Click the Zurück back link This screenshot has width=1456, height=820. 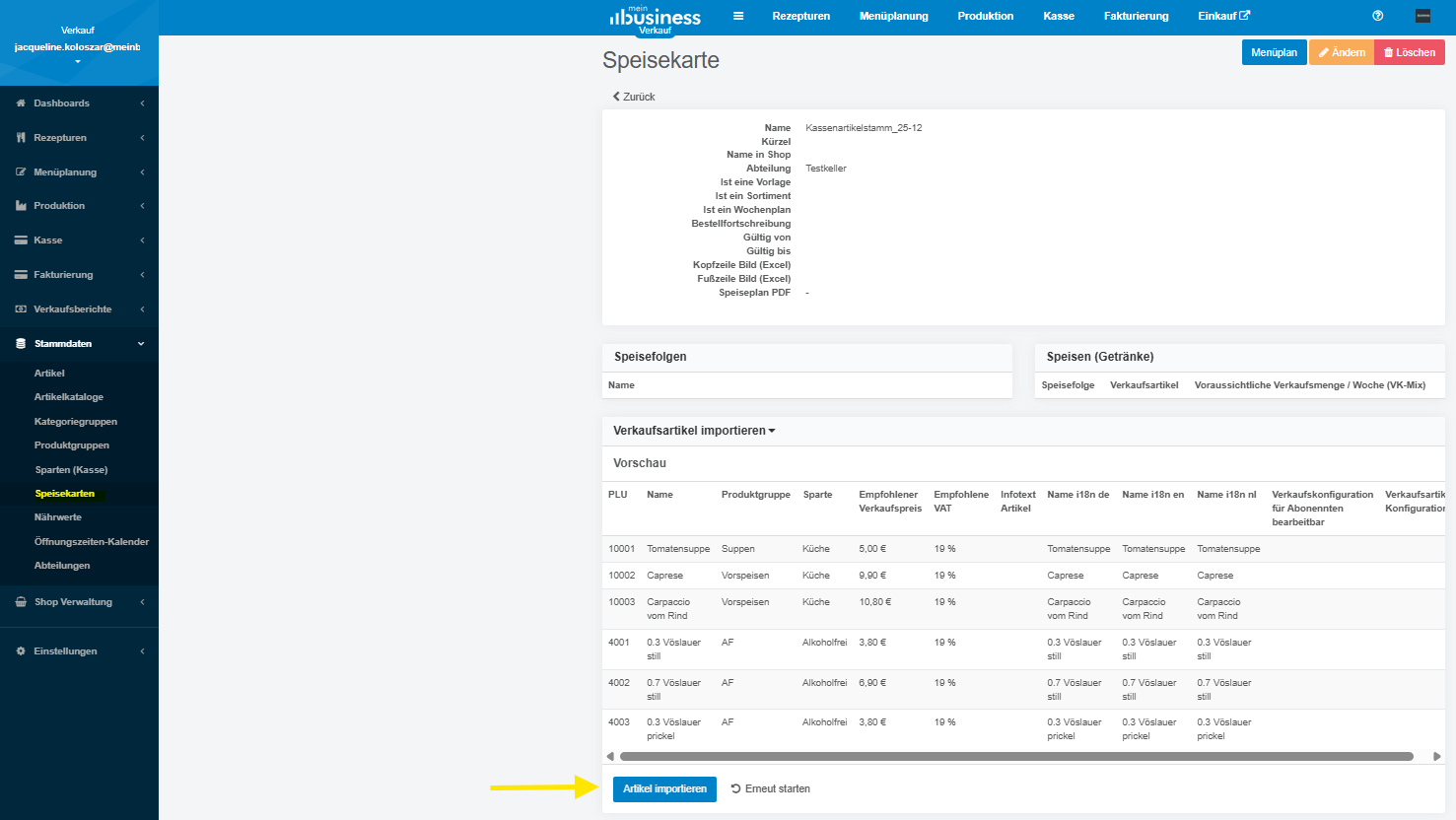[634, 97]
